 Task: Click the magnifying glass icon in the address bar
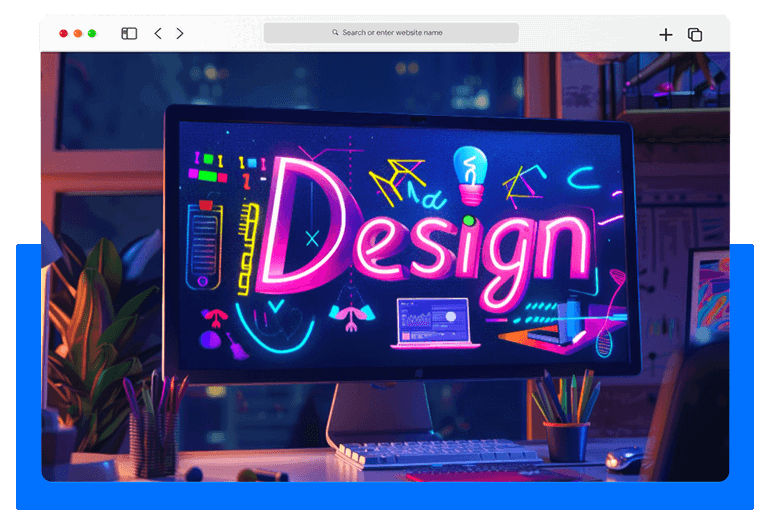[x=335, y=32]
